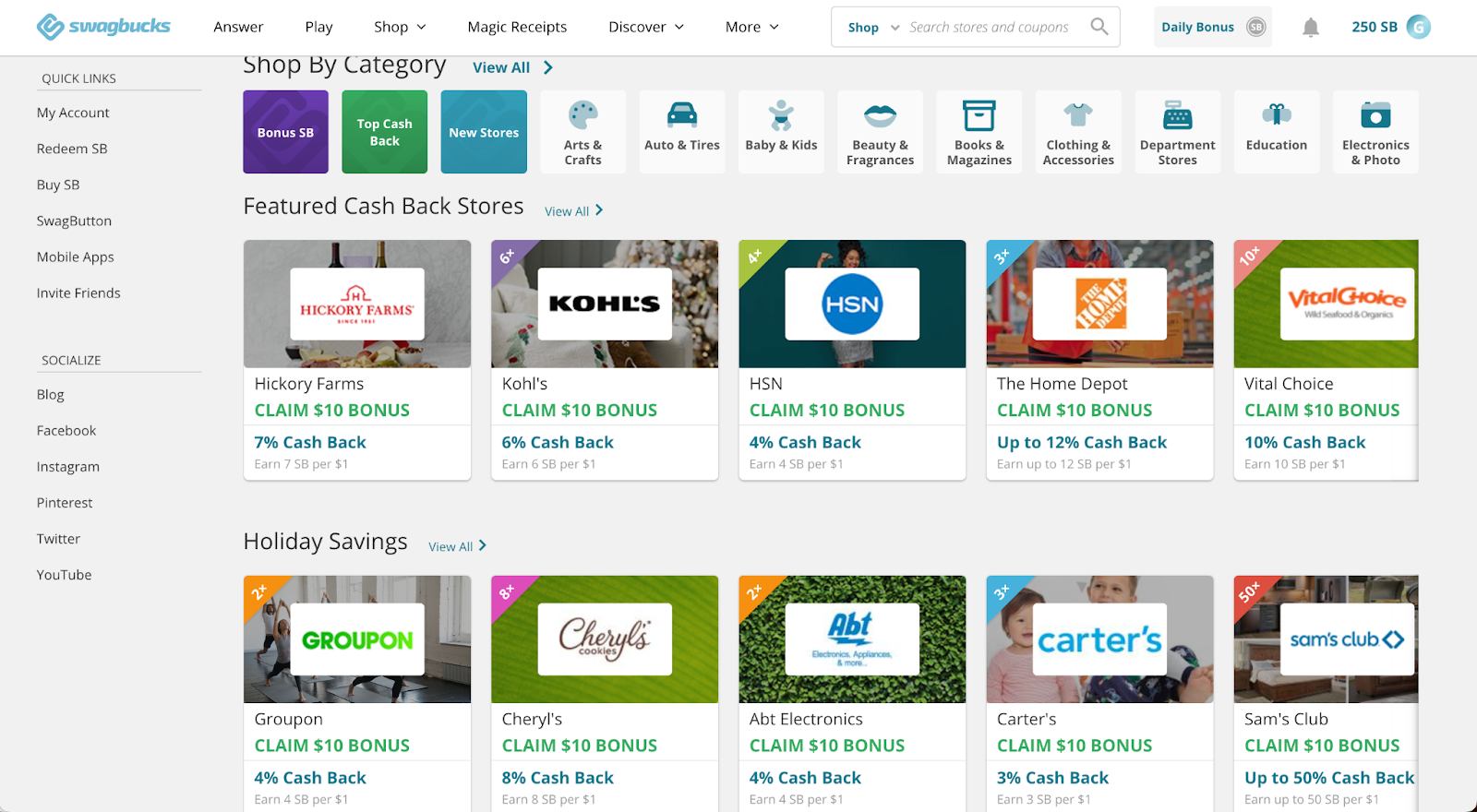The width and height of the screenshot is (1477, 812).
Task: Click CLAIM $10 BONUS under HSN
Action: coord(827,411)
